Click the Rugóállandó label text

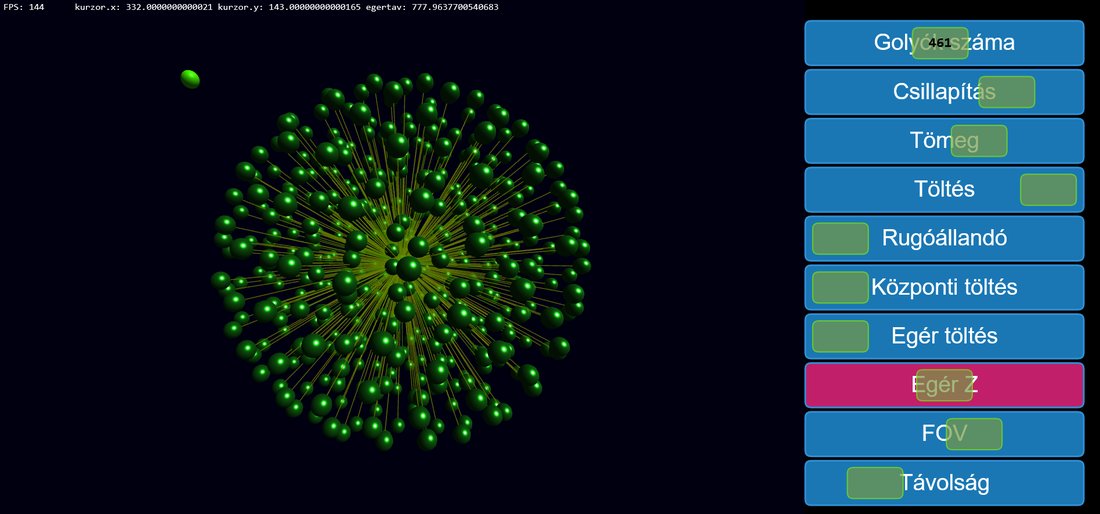click(944, 239)
